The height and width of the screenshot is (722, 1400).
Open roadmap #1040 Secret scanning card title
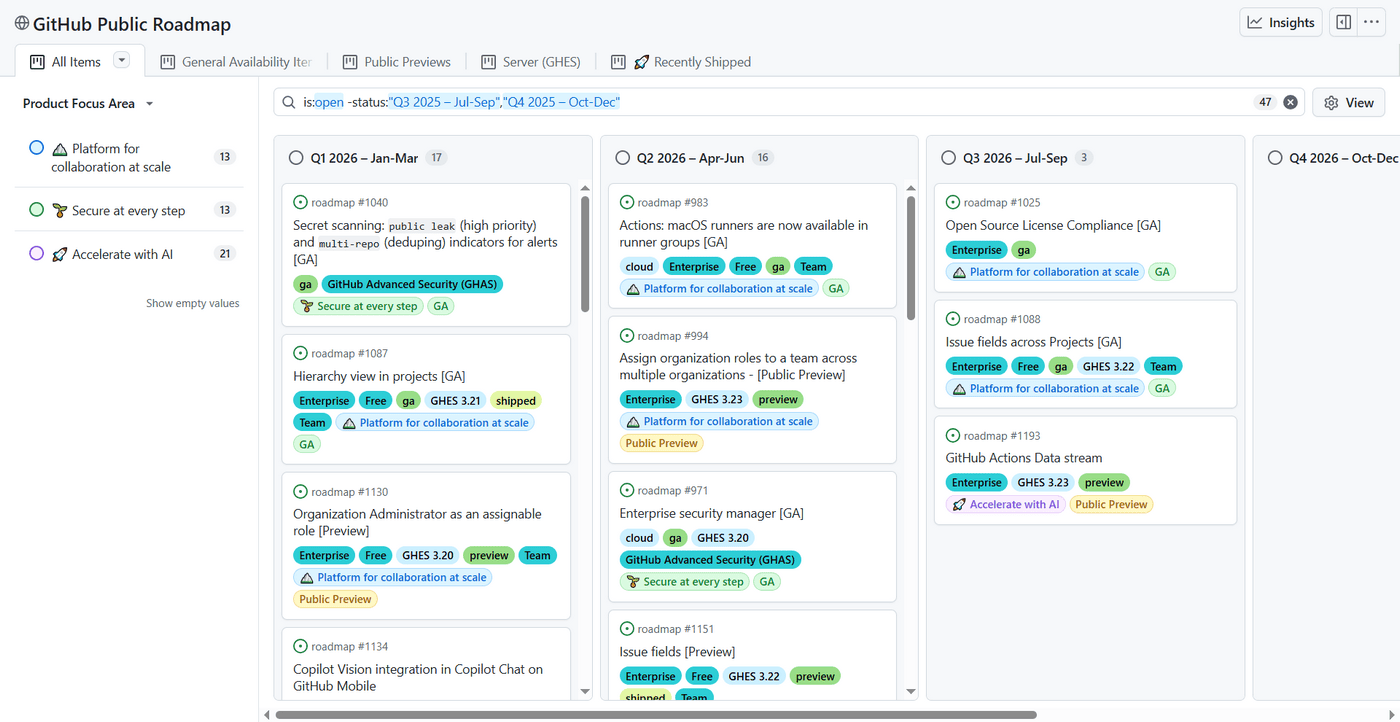point(426,242)
